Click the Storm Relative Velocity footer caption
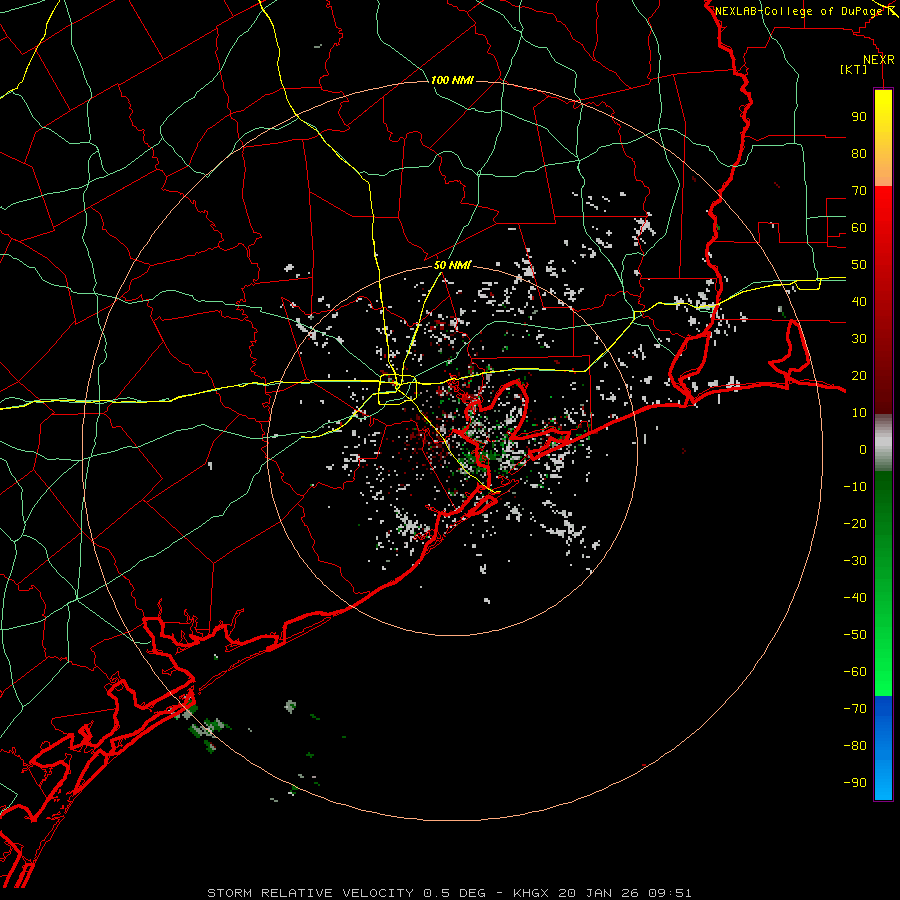 click(449, 893)
